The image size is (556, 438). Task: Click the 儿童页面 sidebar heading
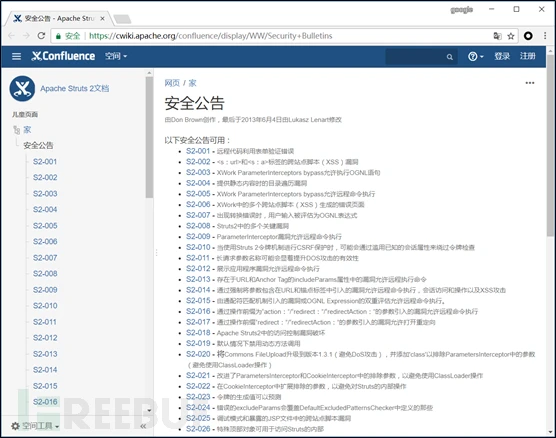pyautogui.click(x=25, y=114)
